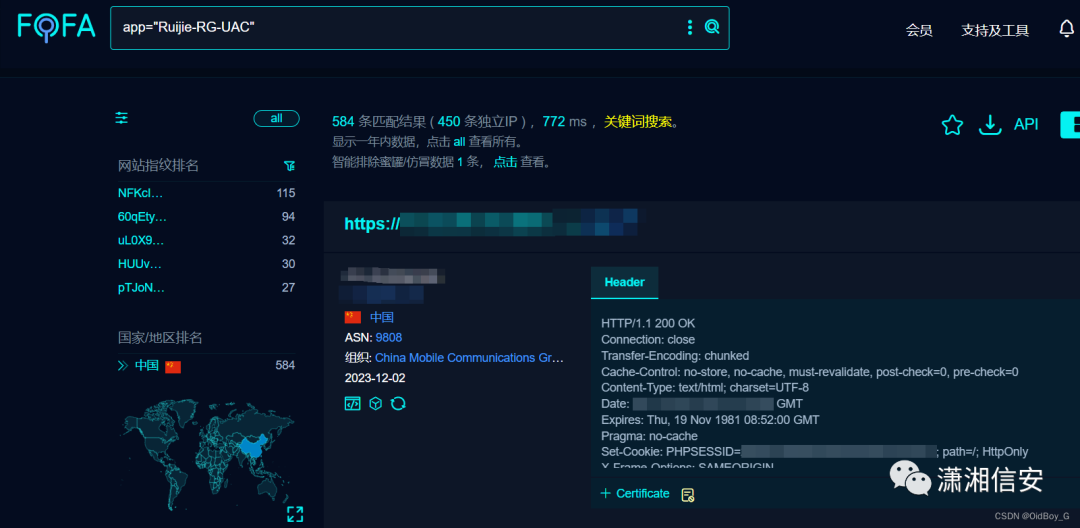Click 关键词搜索 link
This screenshot has height=528, width=1080.
point(638,122)
